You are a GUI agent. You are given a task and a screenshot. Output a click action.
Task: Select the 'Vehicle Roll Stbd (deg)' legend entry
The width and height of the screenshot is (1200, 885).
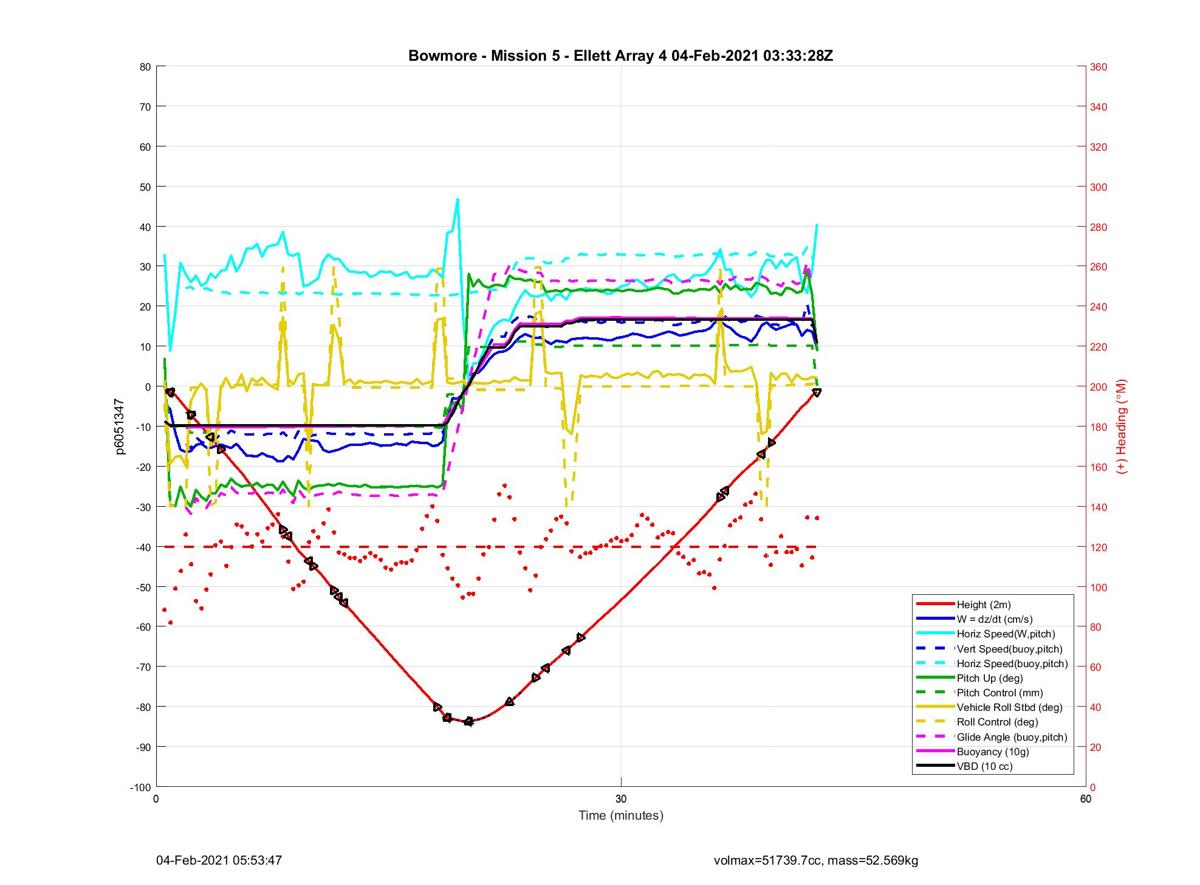989,707
